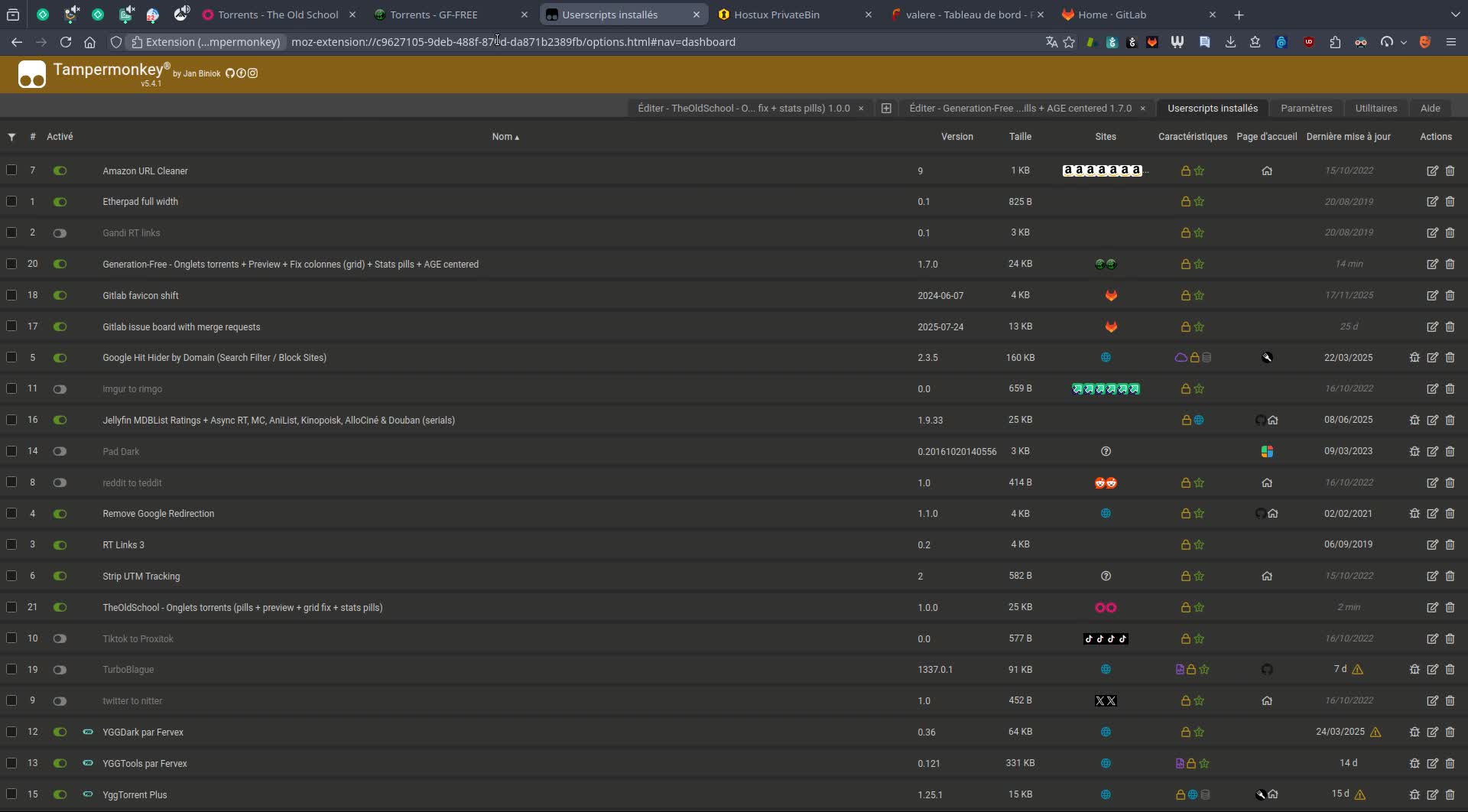The image size is (1468, 812).
Task: Delete the Etherpad full width script
Action: point(1450,202)
